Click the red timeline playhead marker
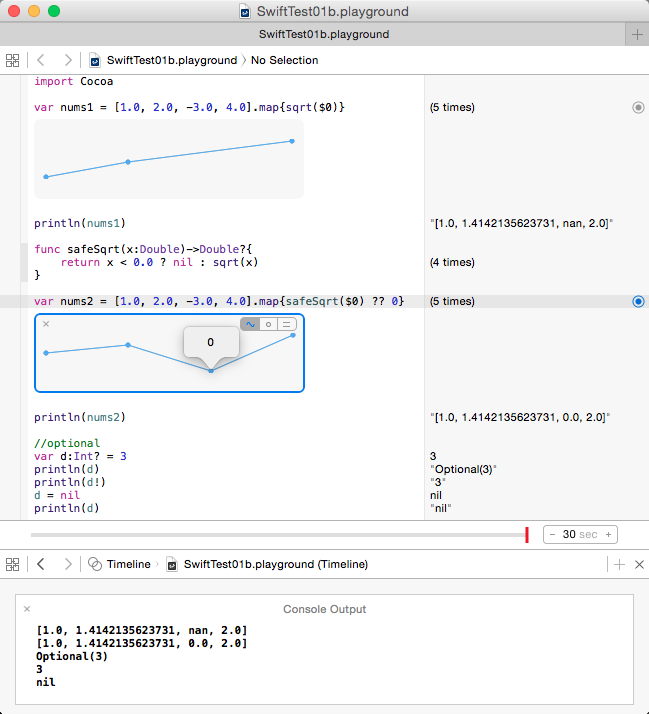The width and height of the screenshot is (649, 714). (526, 535)
